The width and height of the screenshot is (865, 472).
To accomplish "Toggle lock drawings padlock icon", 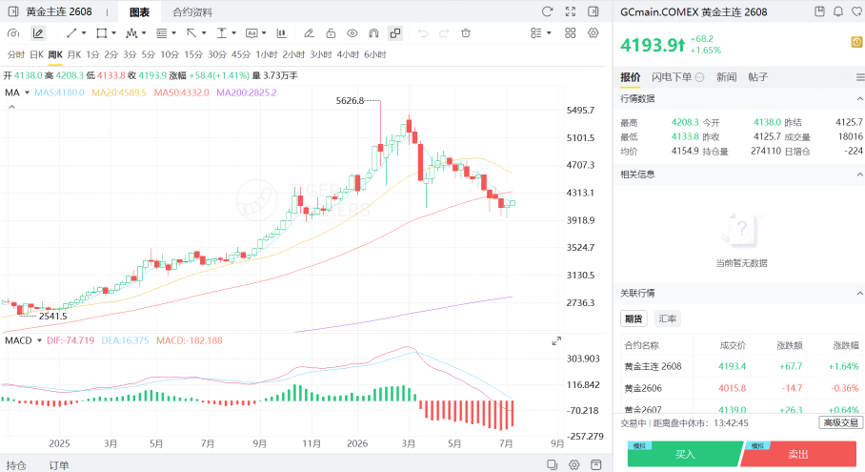I will (x=330, y=34).
